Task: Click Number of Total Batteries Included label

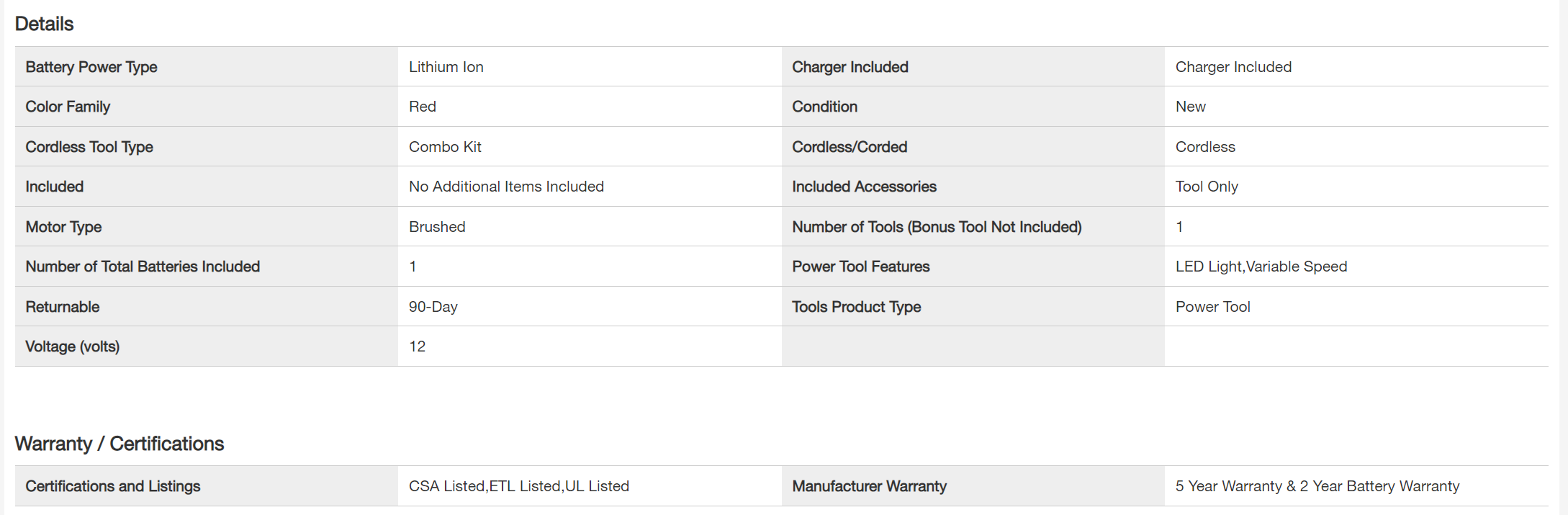Action: point(143,267)
